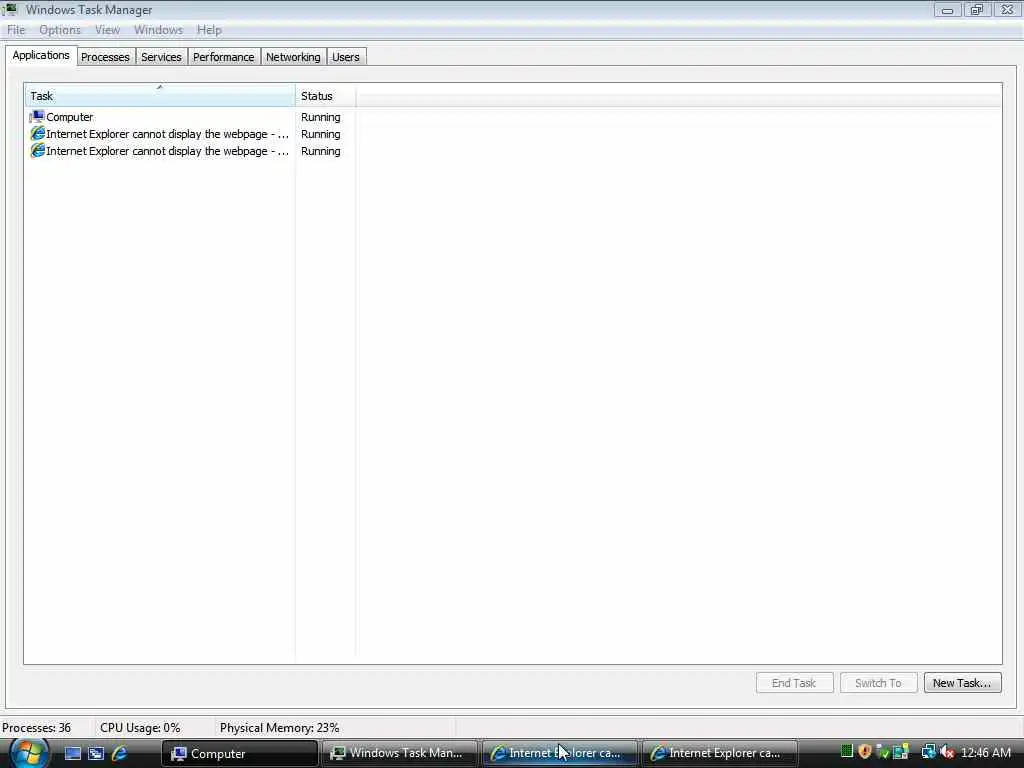Switch to the Processes tab

coord(105,57)
